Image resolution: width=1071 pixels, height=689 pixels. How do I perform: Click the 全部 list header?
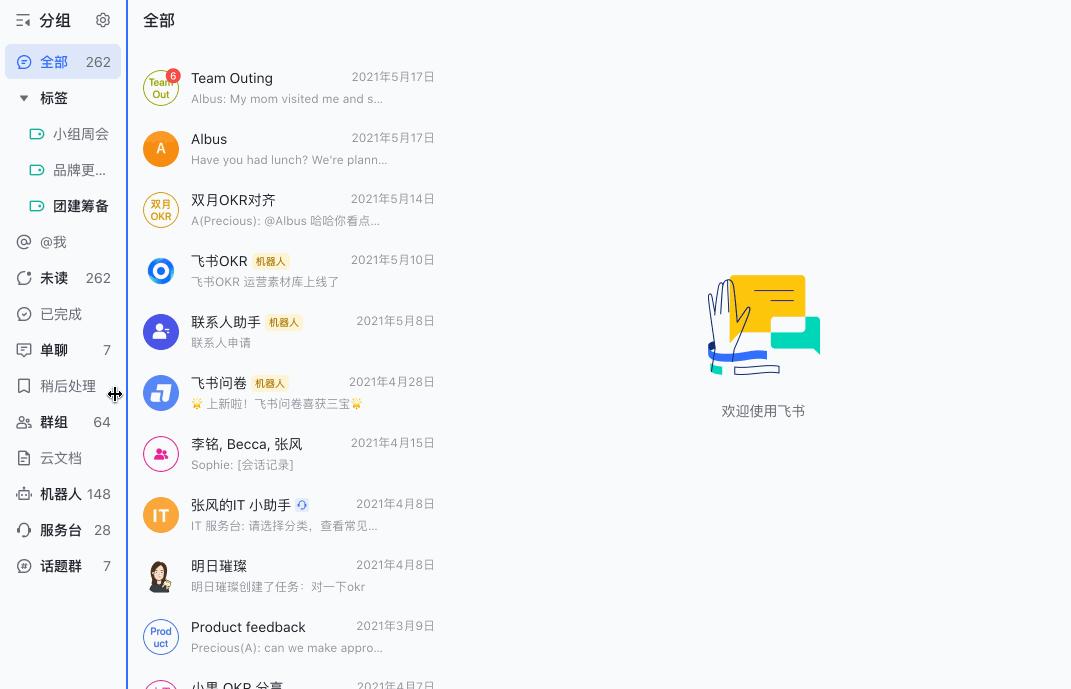(158, 20)
